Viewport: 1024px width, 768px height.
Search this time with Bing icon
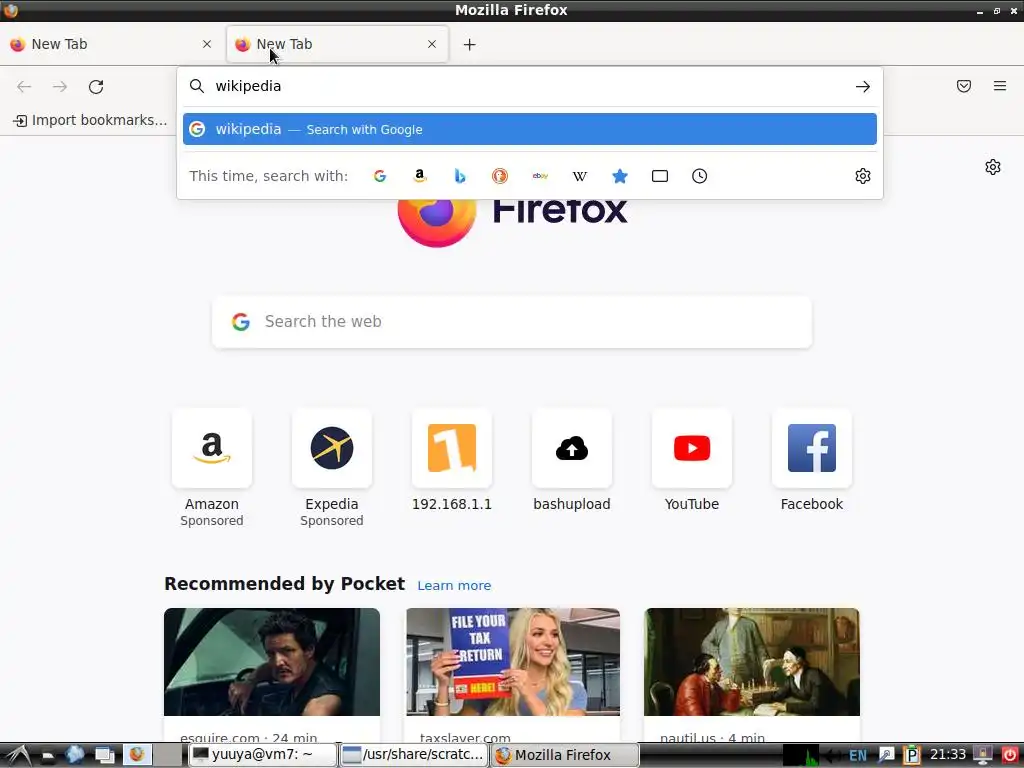pos(460,176)
